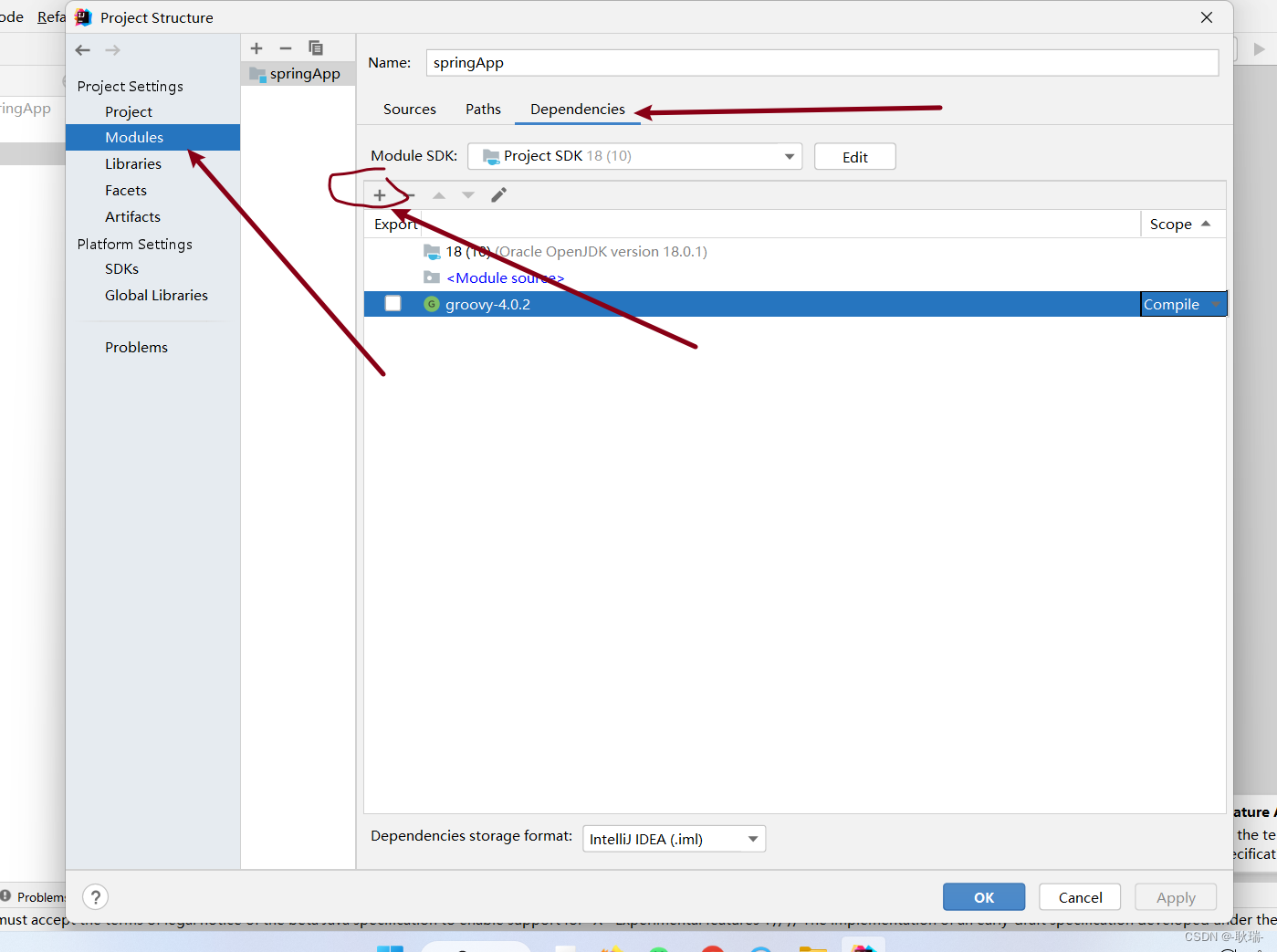The image size is (1277, 952).
Task: Click the groovy library icon
Action: tap(432, 304)
